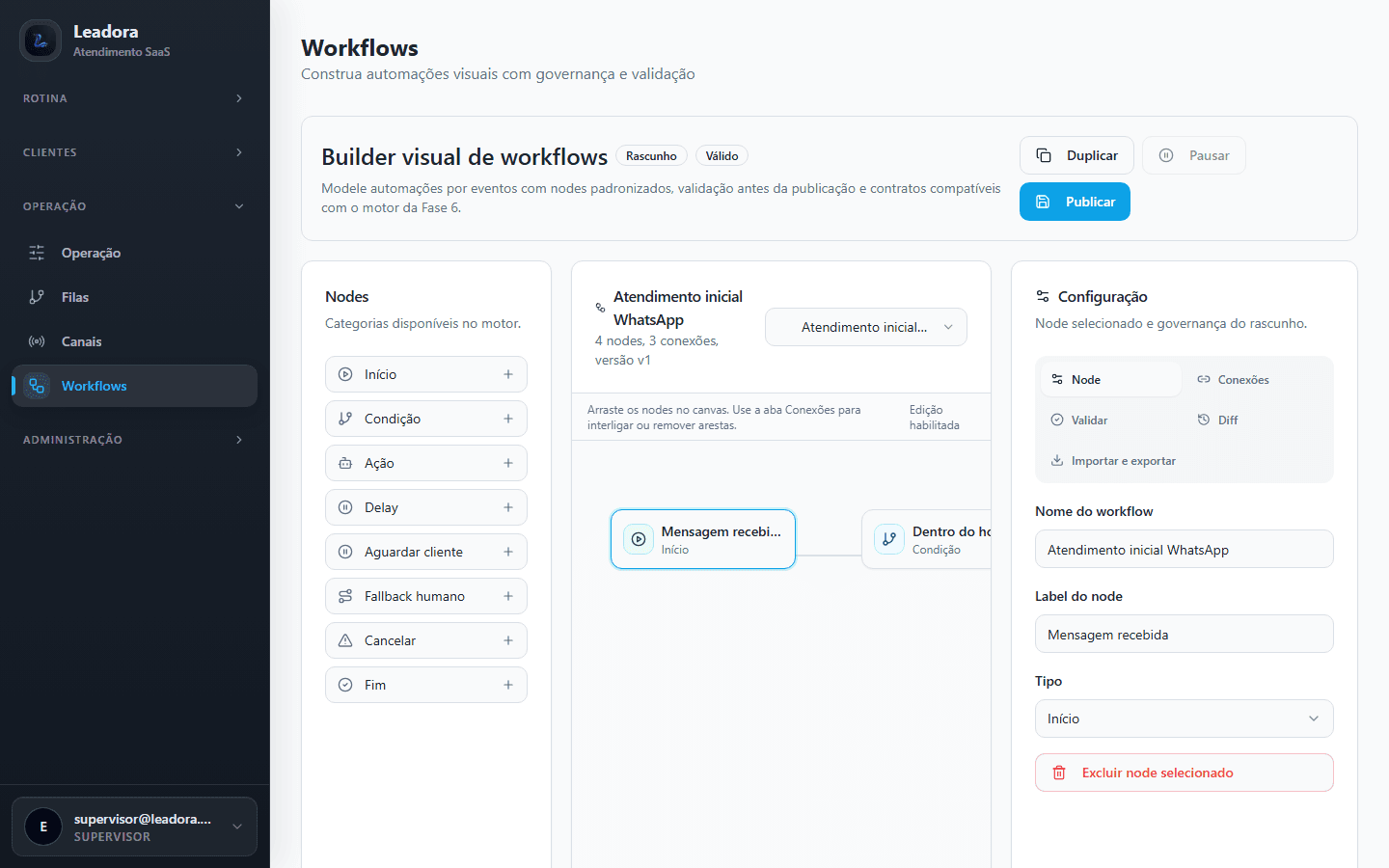This screenshot has height=868, width=1389.
Task: Click the Início node play icon
Action: point(345,374)
